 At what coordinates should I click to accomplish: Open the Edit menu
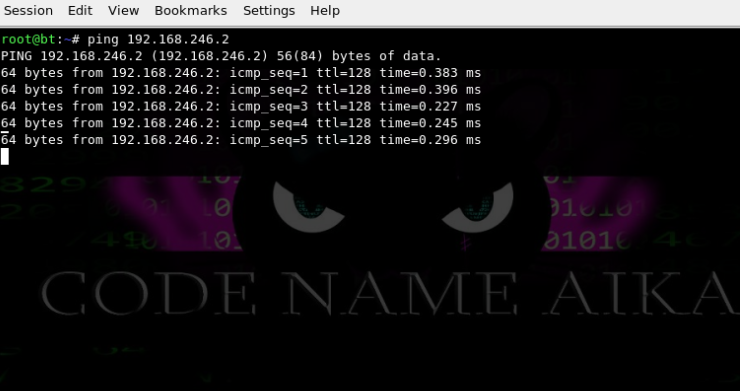(x=80, y=10)
